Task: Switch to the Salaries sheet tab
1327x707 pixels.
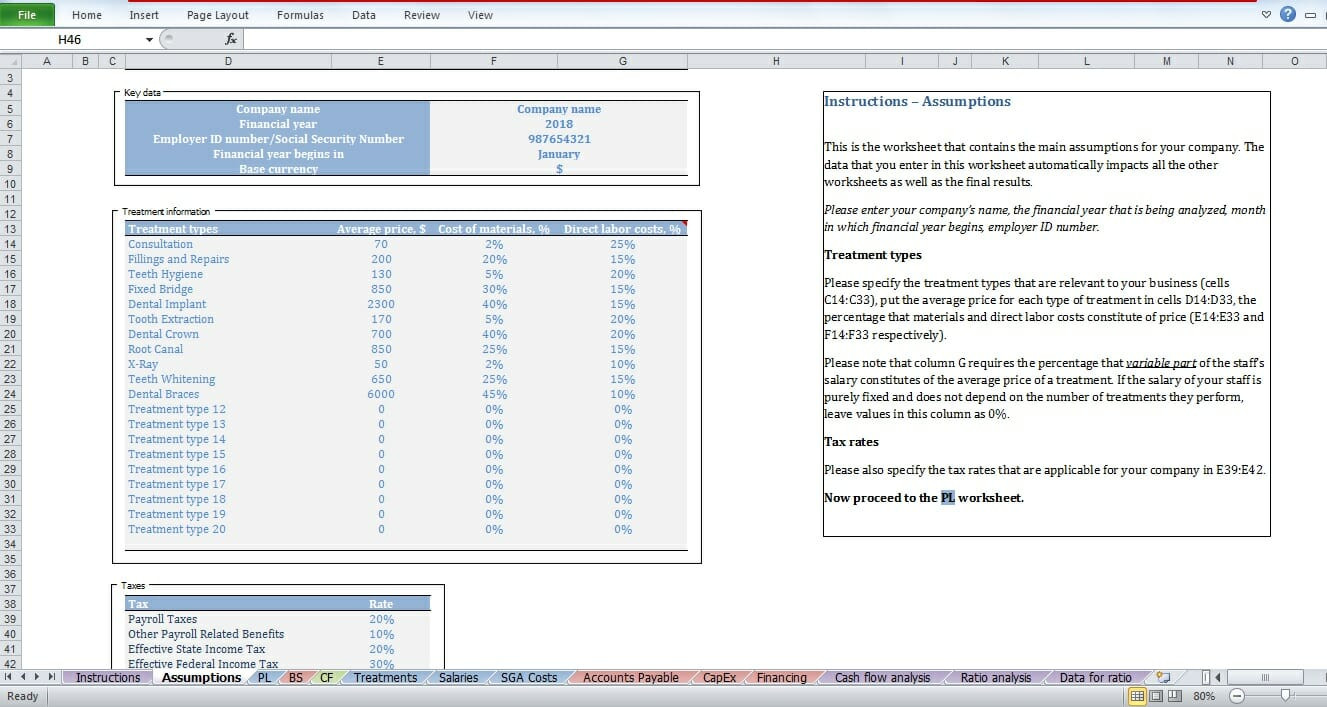Action: coord(458,677)
